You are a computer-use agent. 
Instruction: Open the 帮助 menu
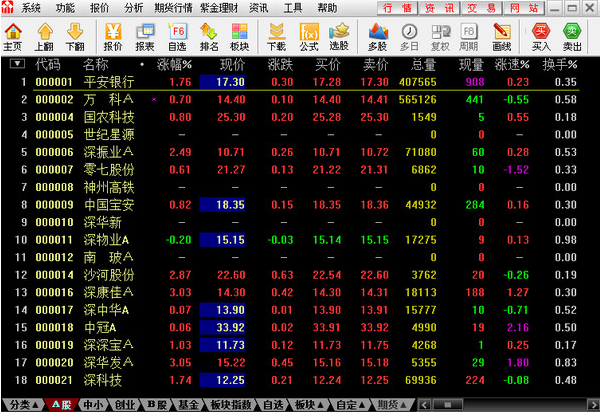pyautogui.click(x=327, y=8)
